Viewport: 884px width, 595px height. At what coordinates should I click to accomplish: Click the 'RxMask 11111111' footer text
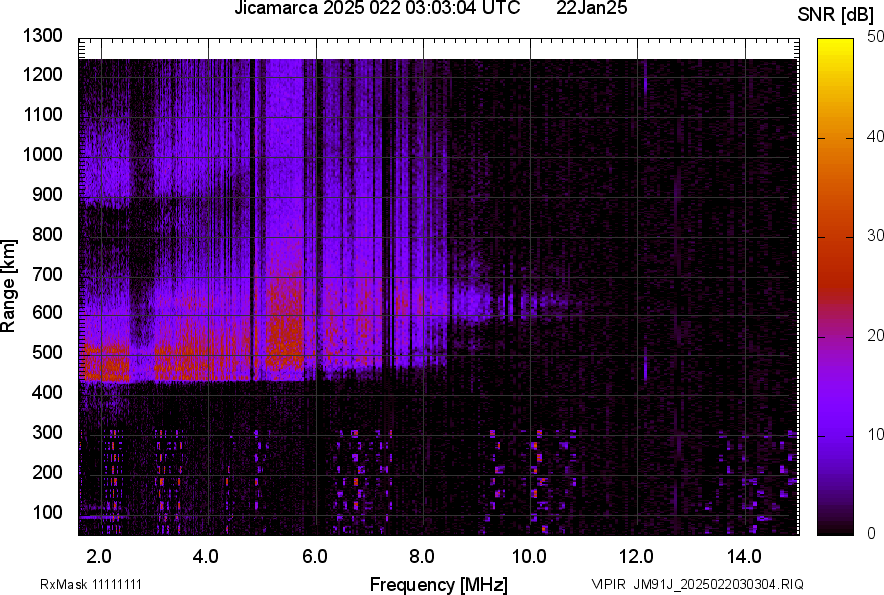[91, 584]
